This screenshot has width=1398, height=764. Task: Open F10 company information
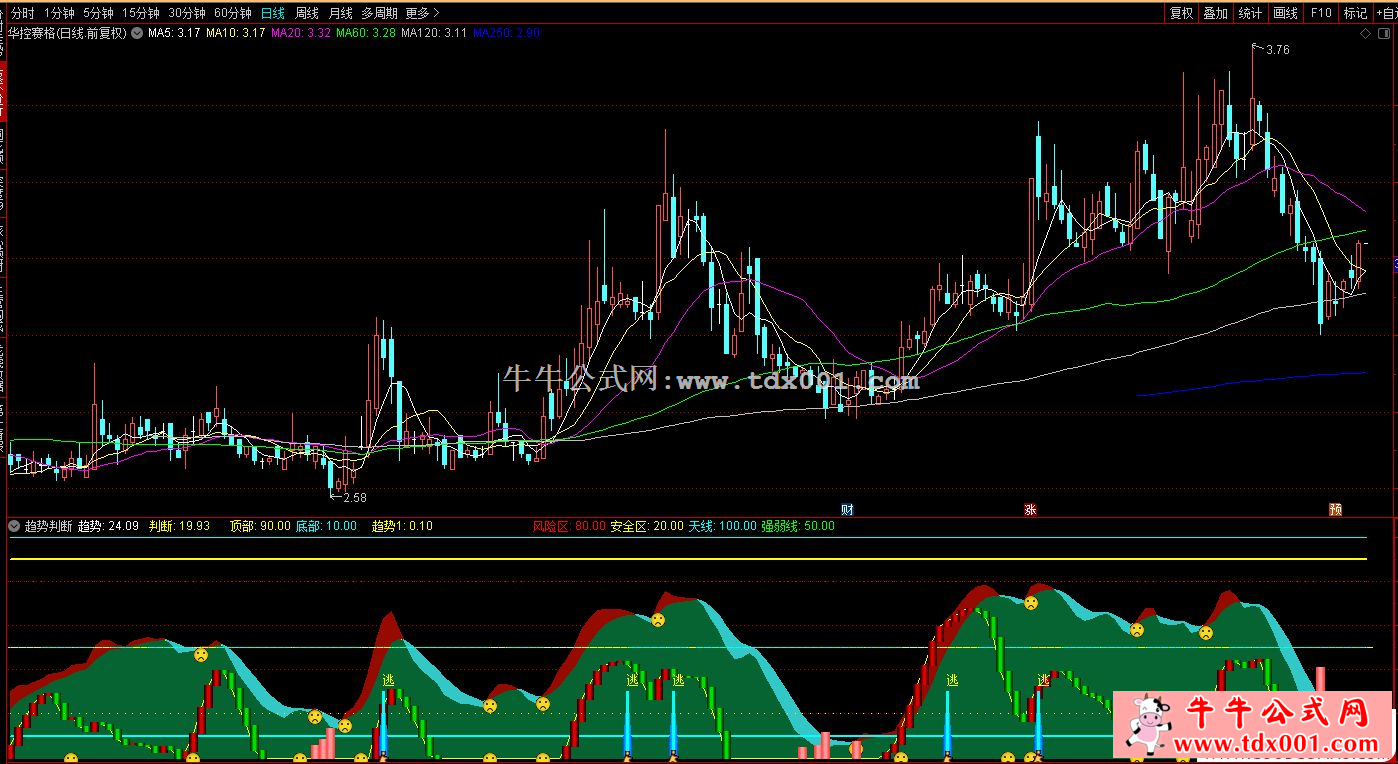pos(1321,13)
